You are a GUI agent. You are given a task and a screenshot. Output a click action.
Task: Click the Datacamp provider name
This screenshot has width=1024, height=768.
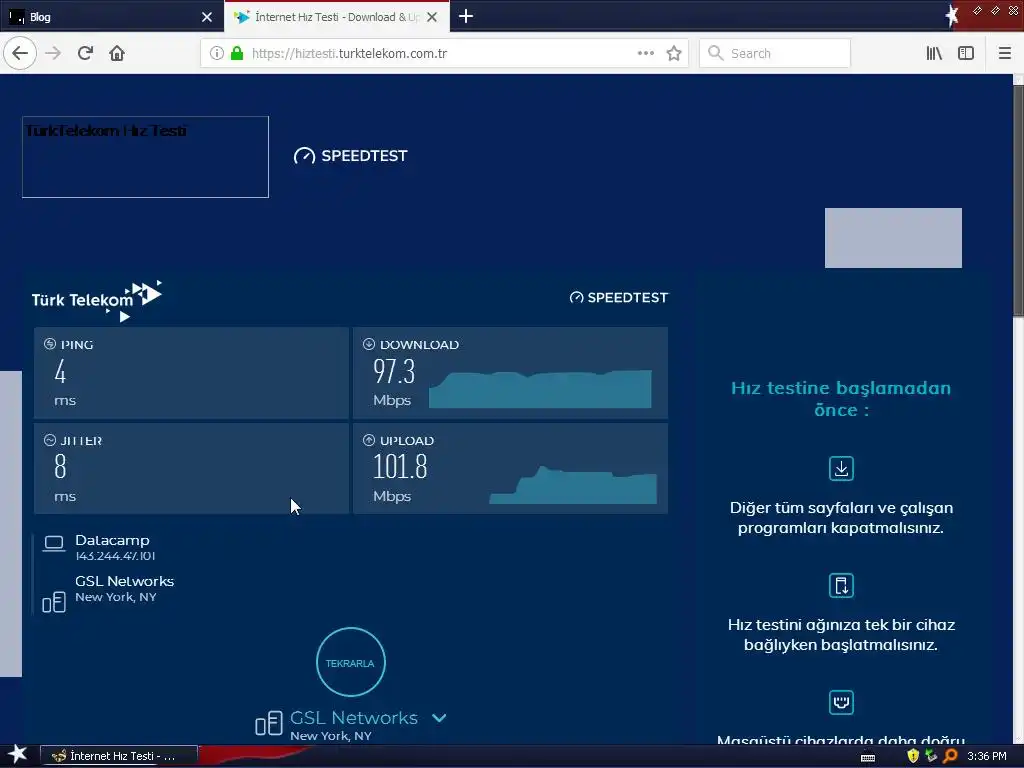click(x=112, y=540)
